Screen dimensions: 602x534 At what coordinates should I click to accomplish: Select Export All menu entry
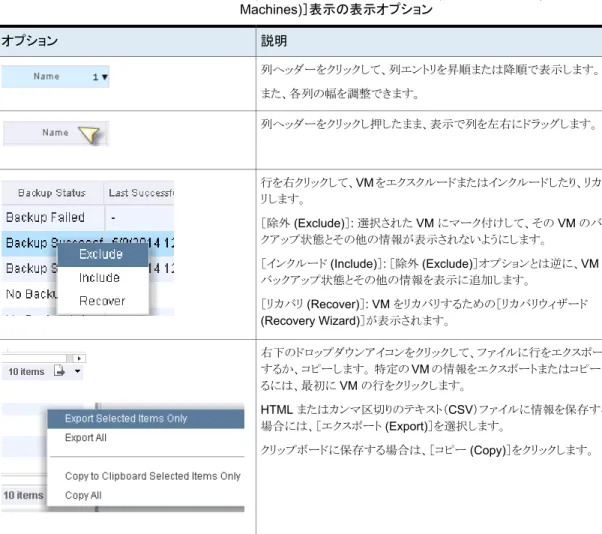[146, 438]
